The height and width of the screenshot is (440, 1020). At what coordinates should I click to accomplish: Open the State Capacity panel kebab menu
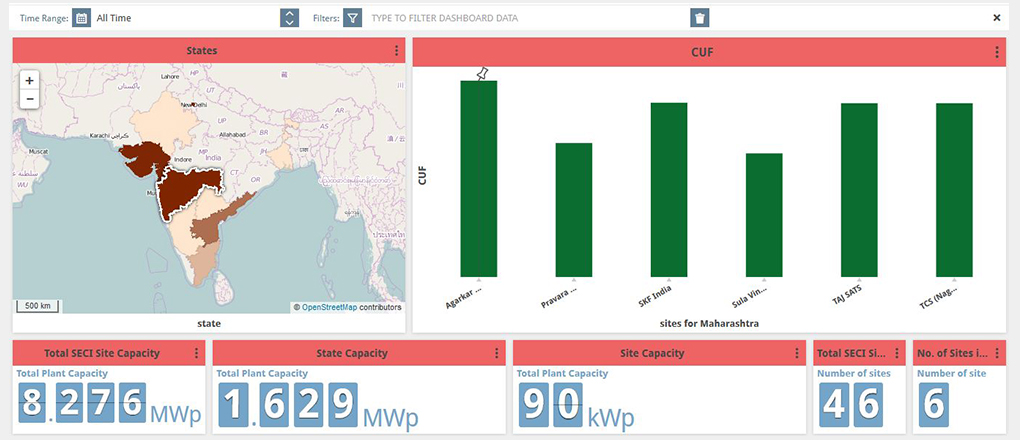[496, 353]
